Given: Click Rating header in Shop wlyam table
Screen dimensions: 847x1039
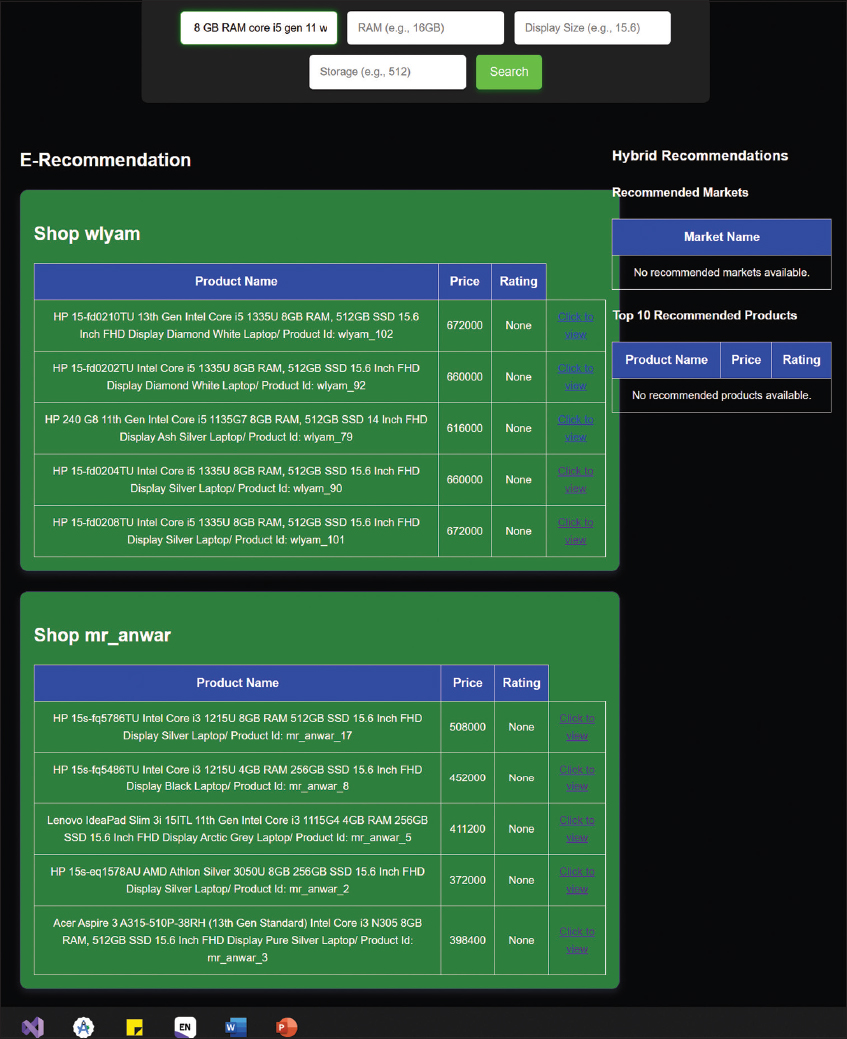Looking at the screenshot, I should pyautogui.click(x=518, y=282).
